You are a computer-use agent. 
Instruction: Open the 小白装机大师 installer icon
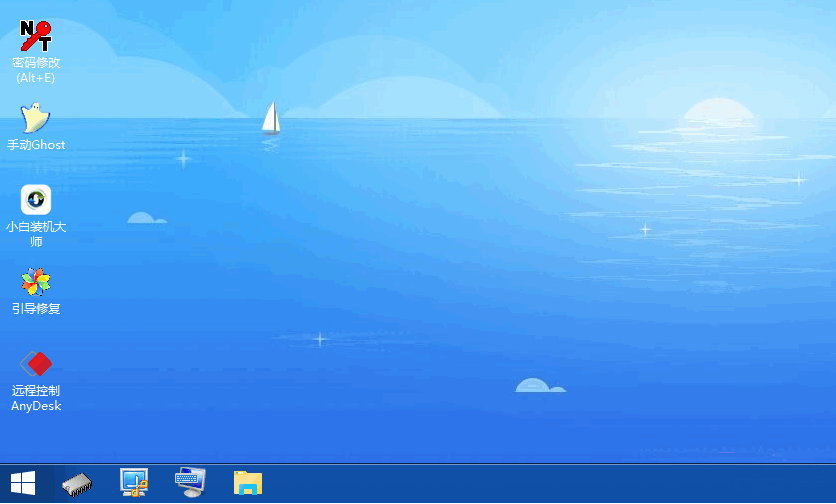coord(36,200)
